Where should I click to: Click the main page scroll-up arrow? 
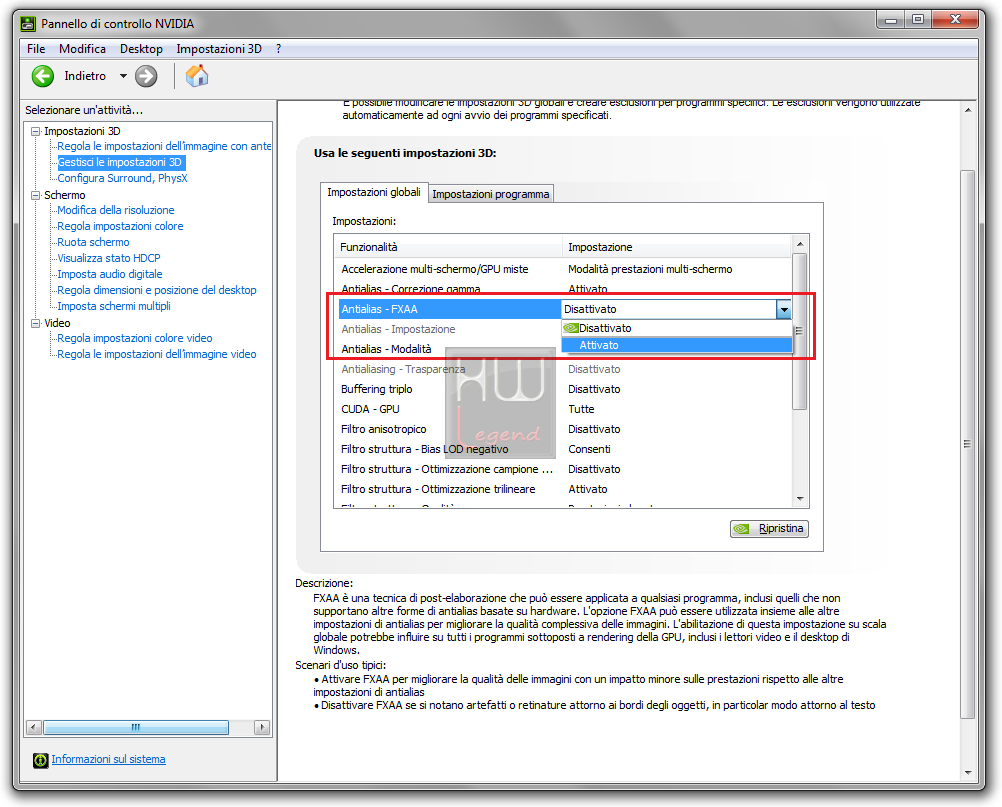coord(968,110)
